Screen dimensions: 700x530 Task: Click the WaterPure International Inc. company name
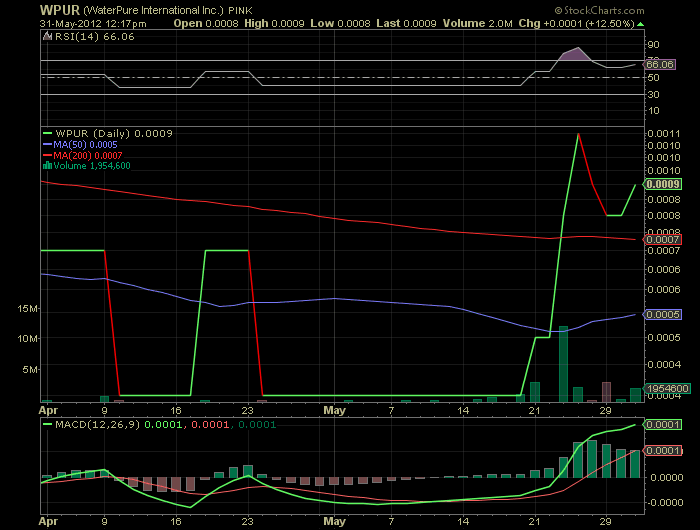(x=153, y=10)
